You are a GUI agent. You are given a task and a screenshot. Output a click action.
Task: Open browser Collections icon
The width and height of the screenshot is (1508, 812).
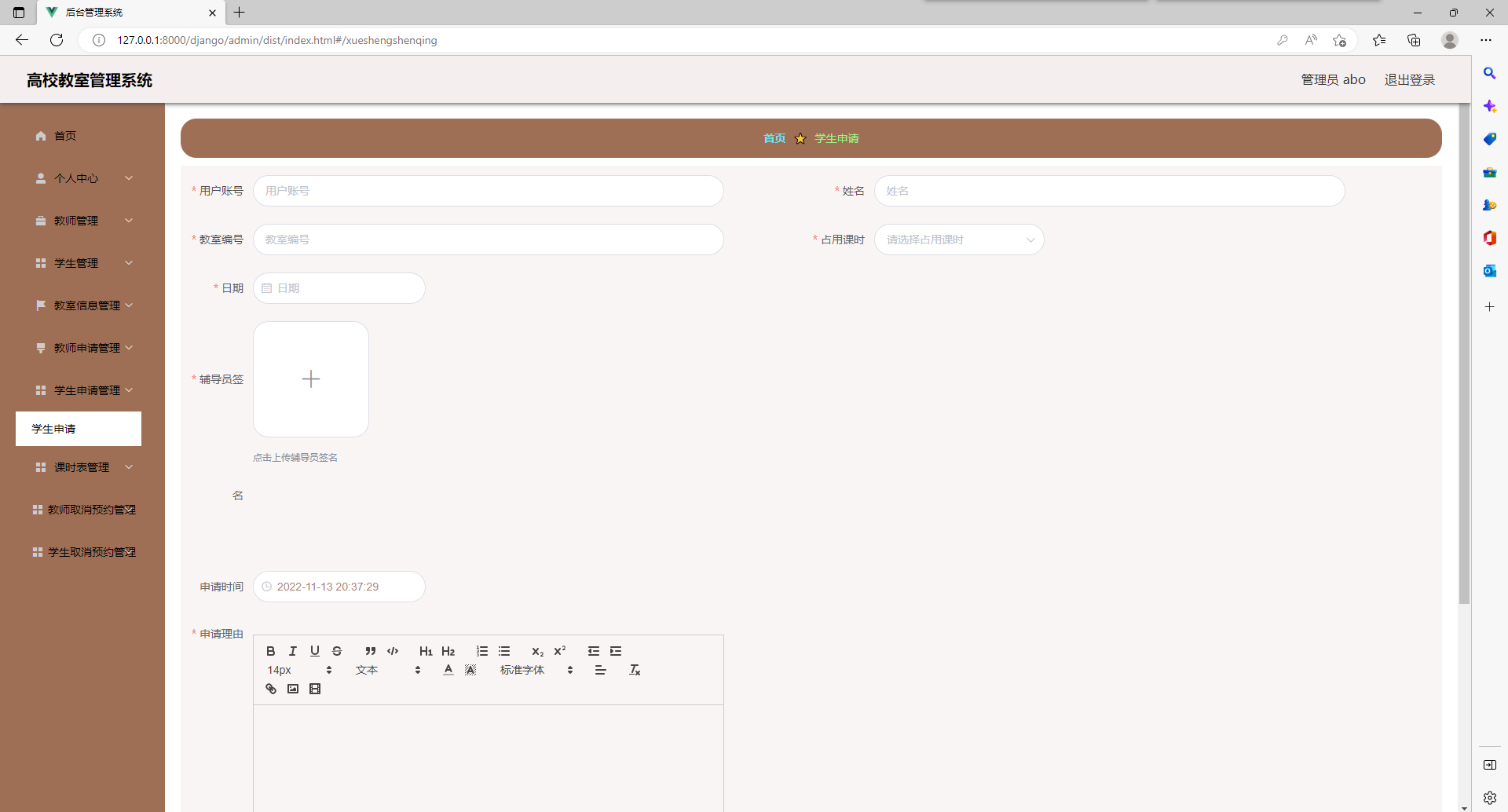tap(1414, 40)
